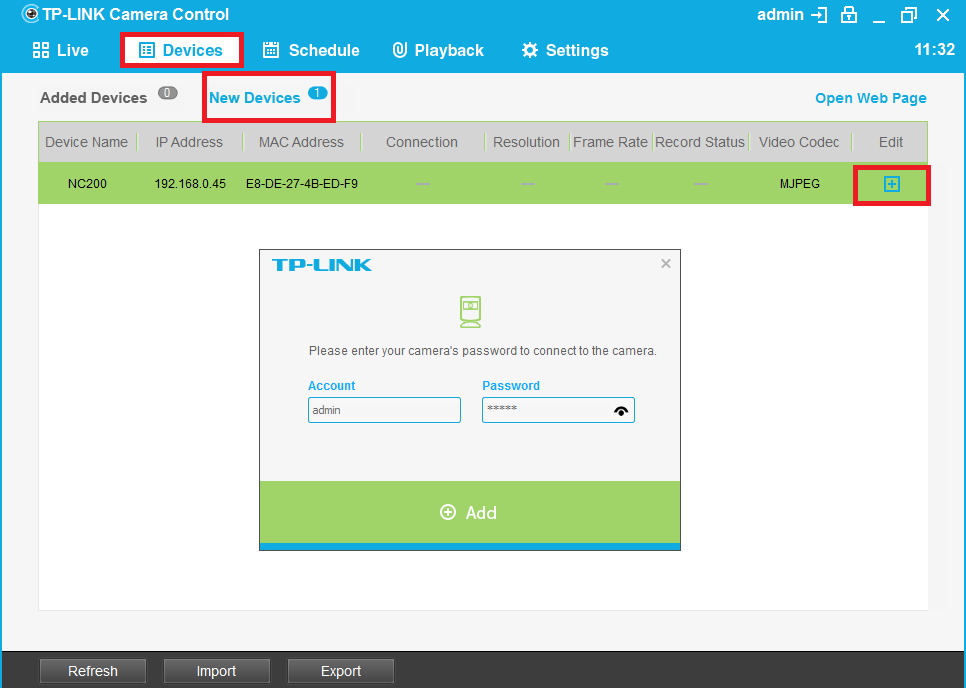Click the TP-LINK Camera Control app logo
The width and height of the screenshot is (966, 688).
30,14
